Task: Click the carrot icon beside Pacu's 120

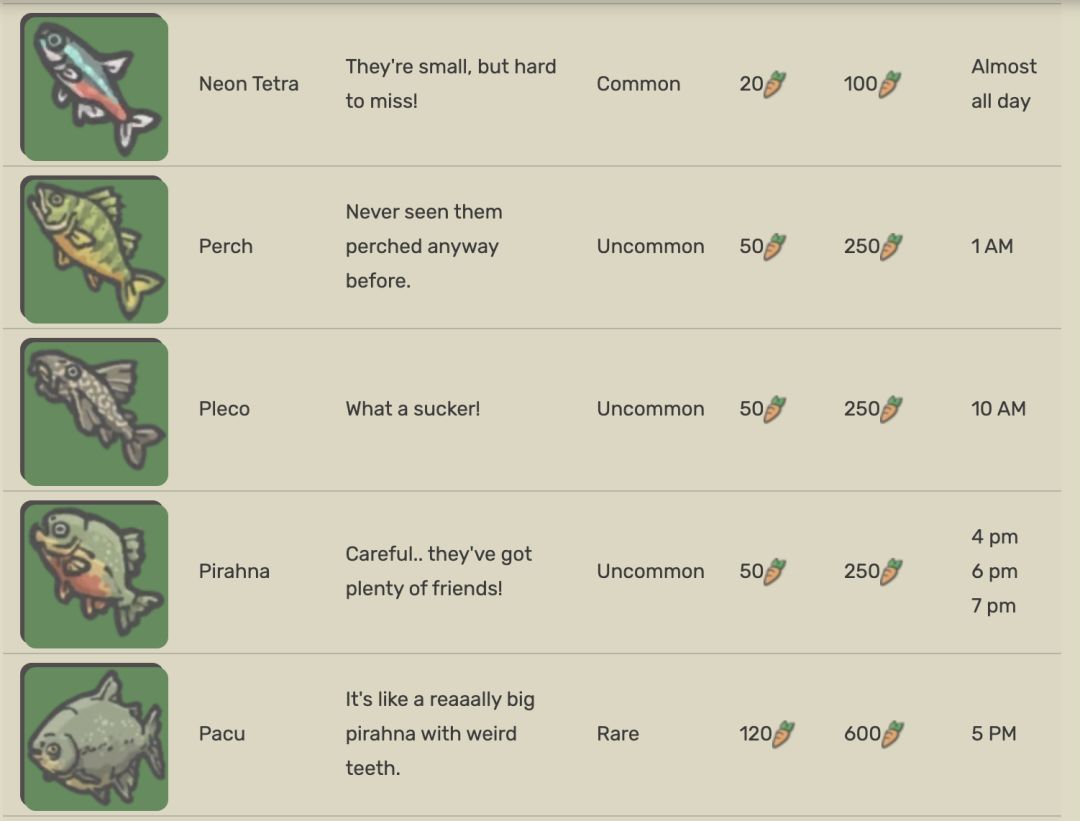Action: [783, 734]
